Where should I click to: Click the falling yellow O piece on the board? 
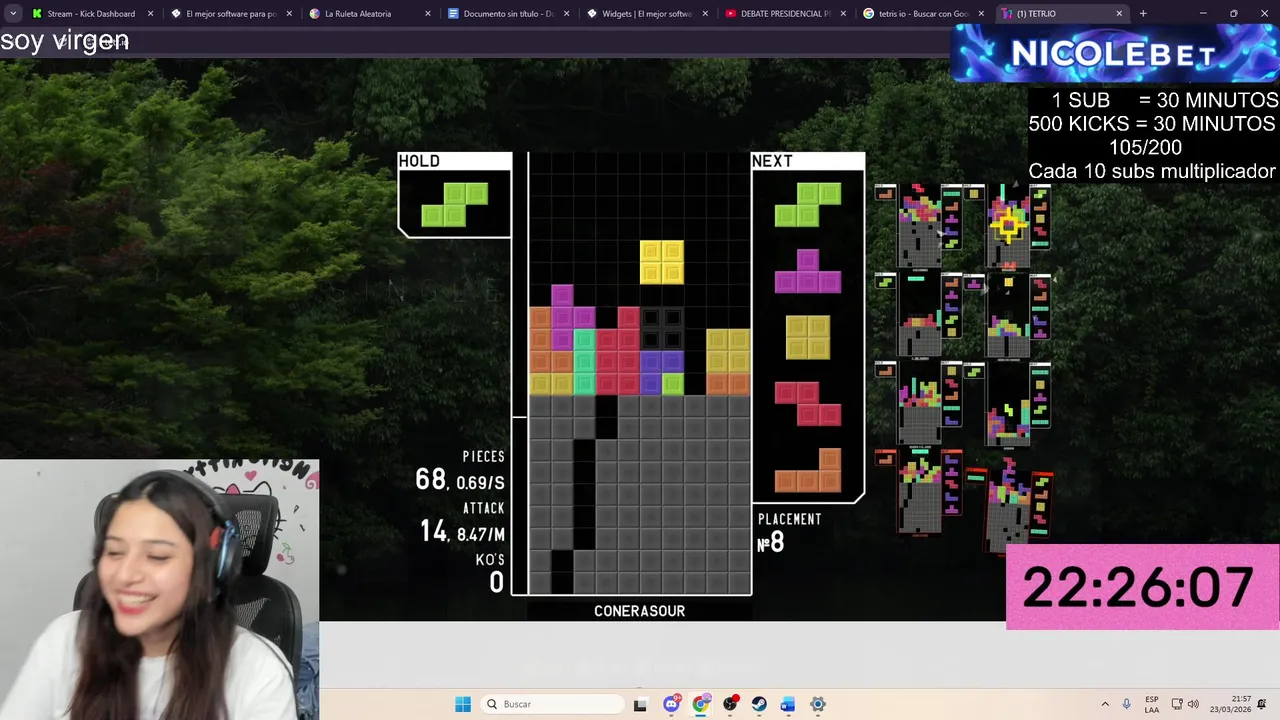[662, 262]
